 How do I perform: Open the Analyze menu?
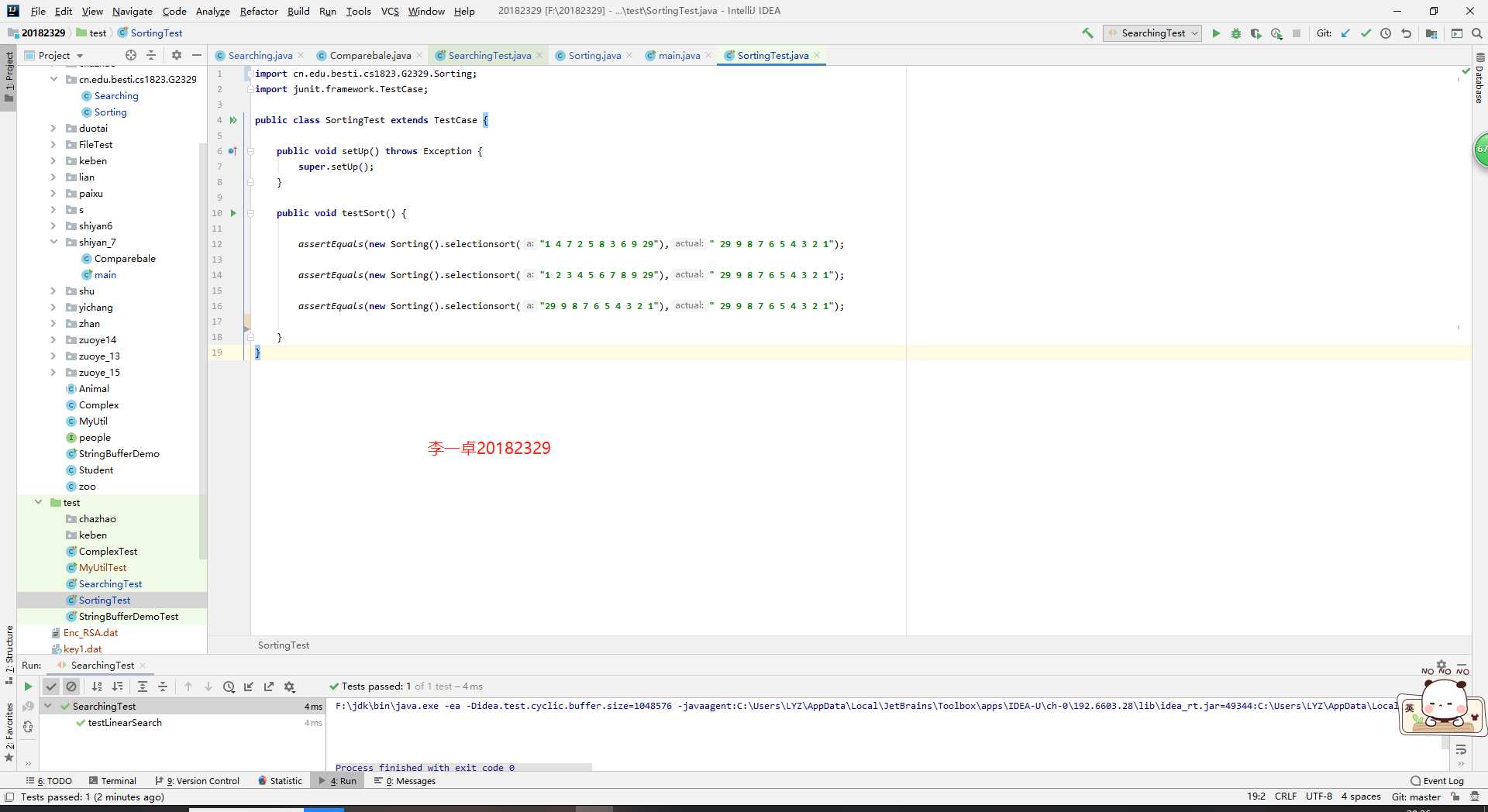pos(212,11)
